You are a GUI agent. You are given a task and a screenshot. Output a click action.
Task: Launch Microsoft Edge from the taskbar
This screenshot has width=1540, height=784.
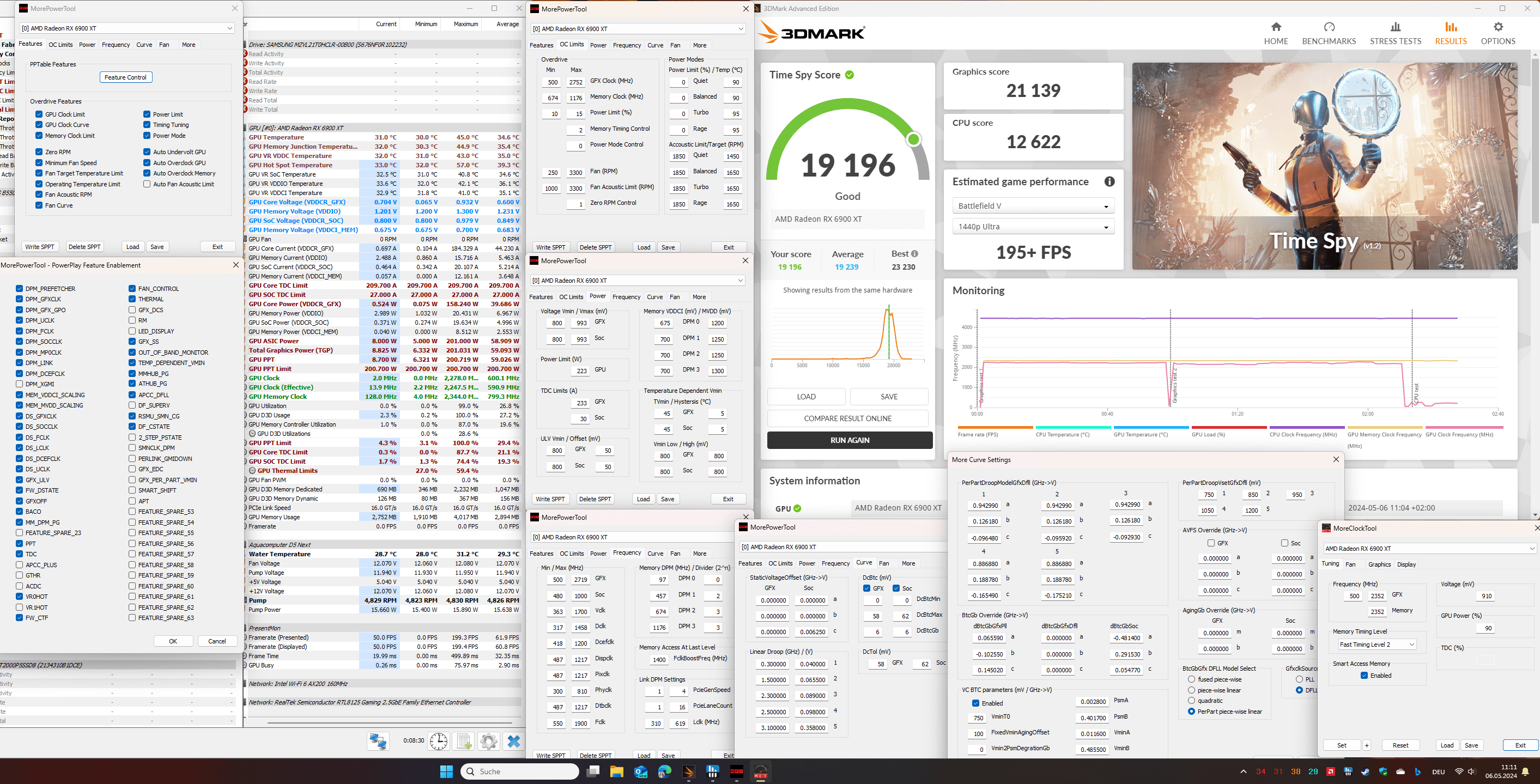pyautogui.click(x=665, y=771)
